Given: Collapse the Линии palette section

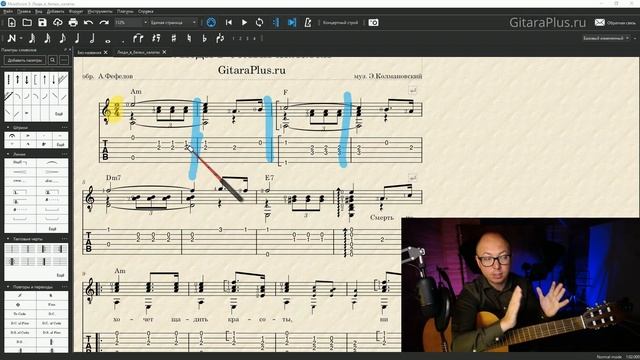Looking at the screenshot, I should pyautogui.click(x=8, y=154).
